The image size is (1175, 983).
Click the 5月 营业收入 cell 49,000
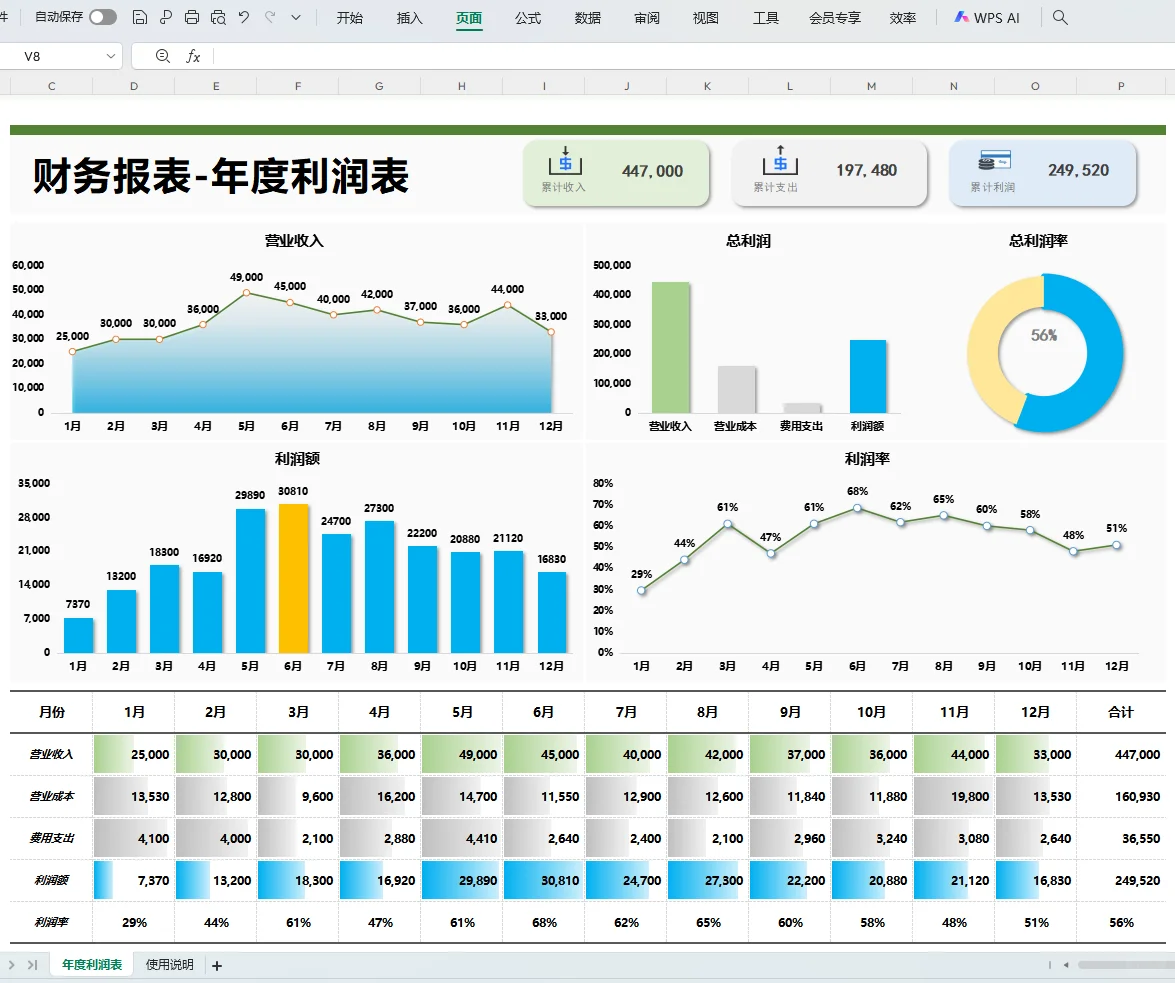pos(462,754)
